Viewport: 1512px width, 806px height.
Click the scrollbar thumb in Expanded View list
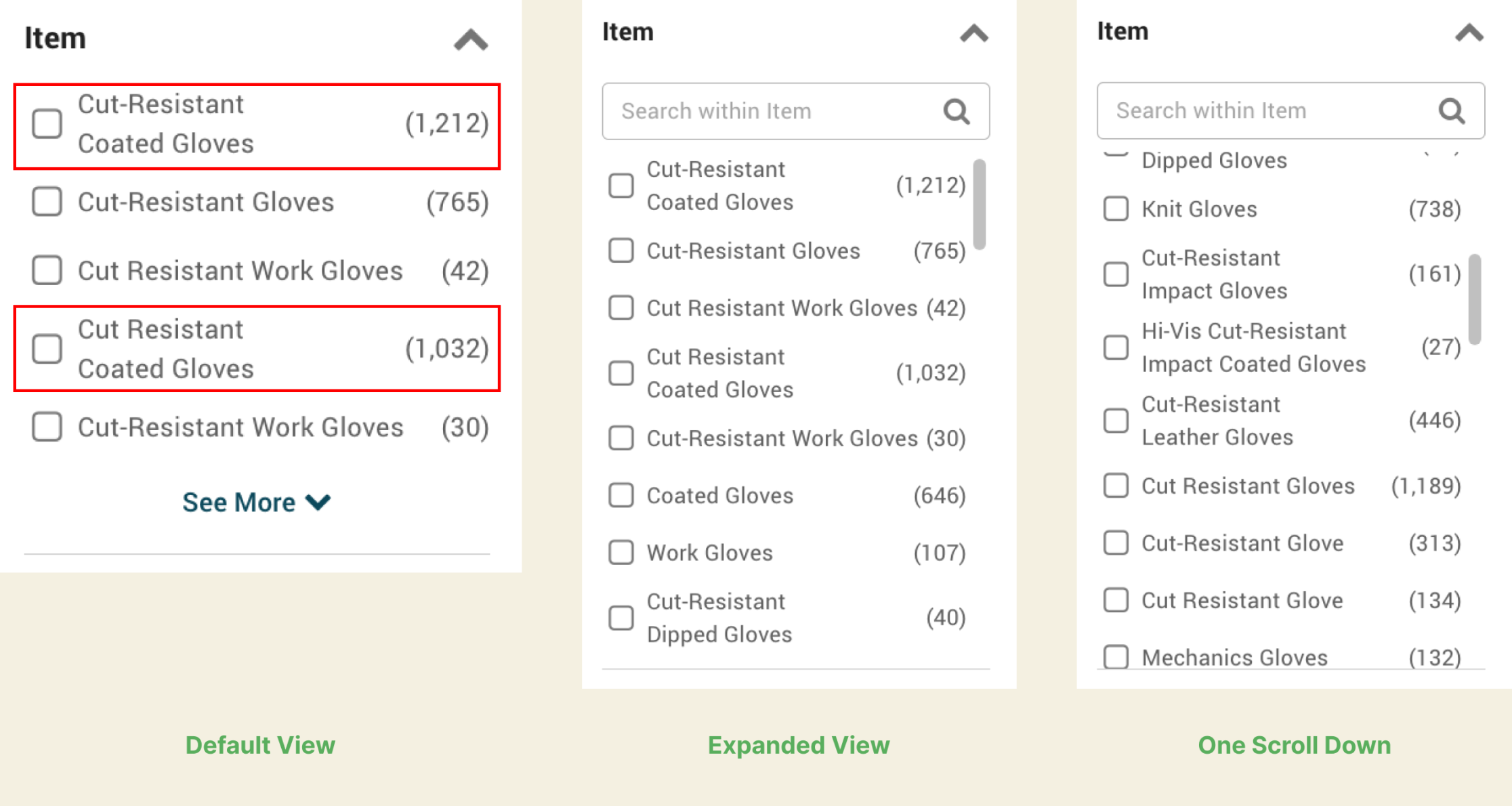coord(979,204)
